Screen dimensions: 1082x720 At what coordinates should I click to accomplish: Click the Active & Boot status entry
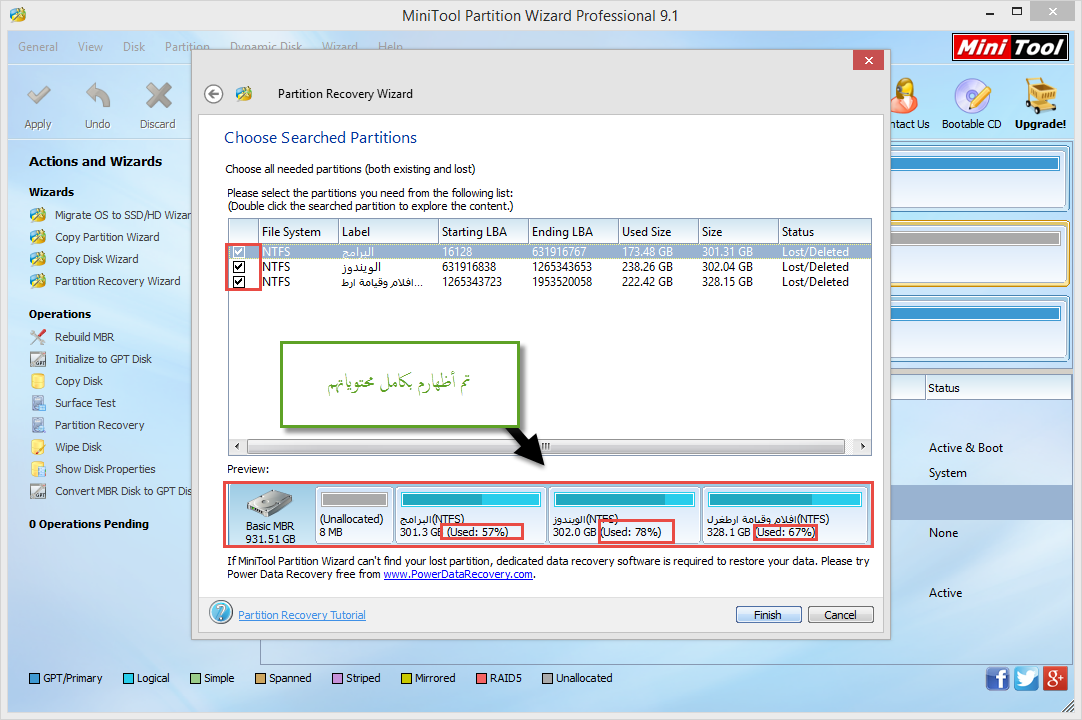(965, 448)
